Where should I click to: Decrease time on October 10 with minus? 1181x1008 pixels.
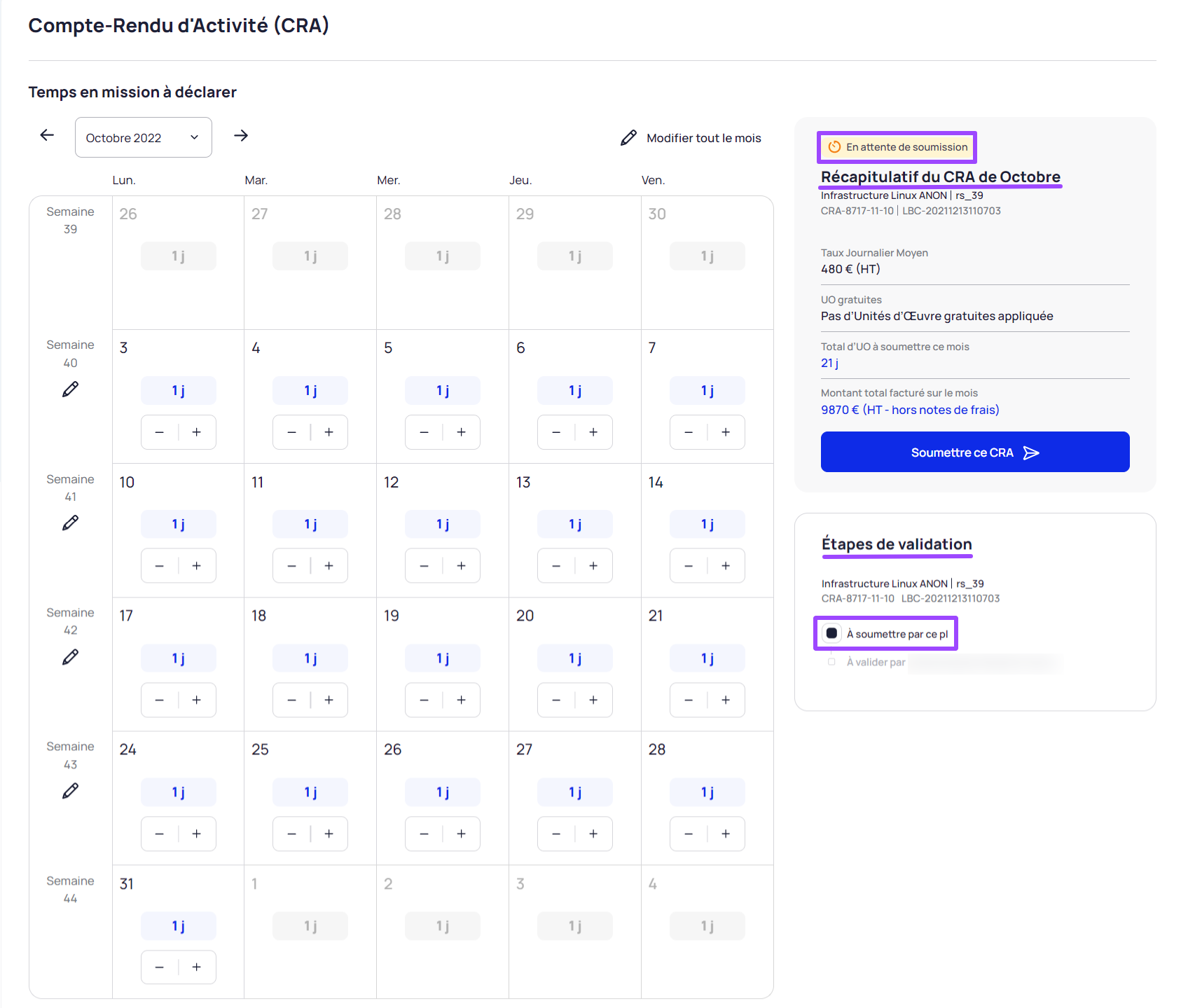pos(160,566)
